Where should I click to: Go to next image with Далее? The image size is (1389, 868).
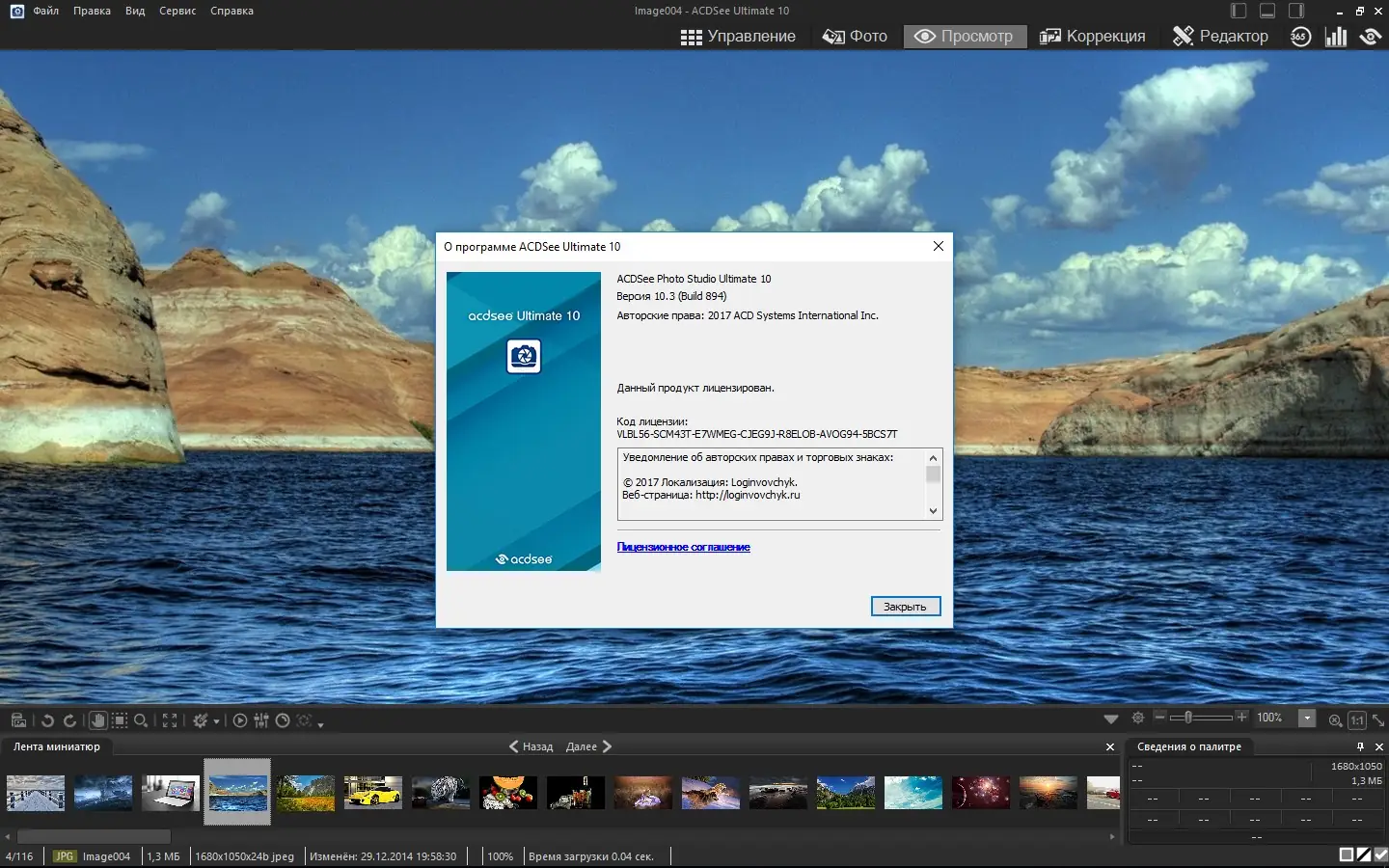click(x=588, y=746)
